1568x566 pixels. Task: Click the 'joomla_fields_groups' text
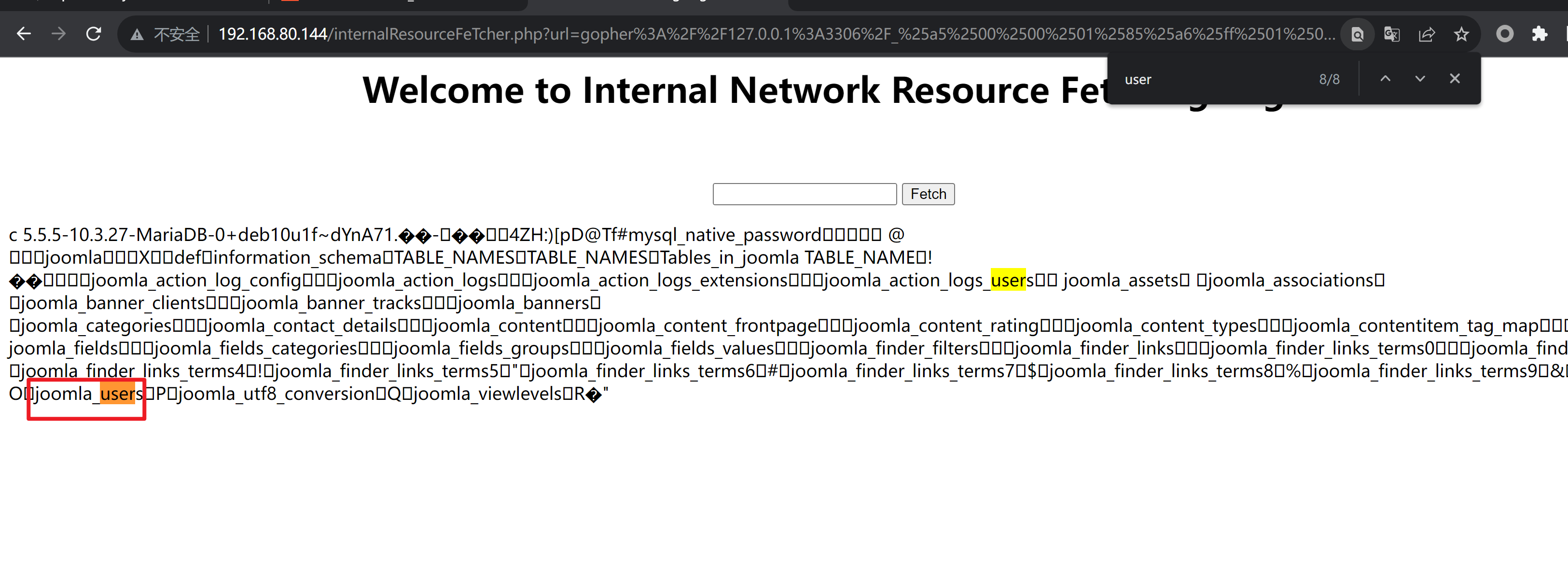pos(481,349)
